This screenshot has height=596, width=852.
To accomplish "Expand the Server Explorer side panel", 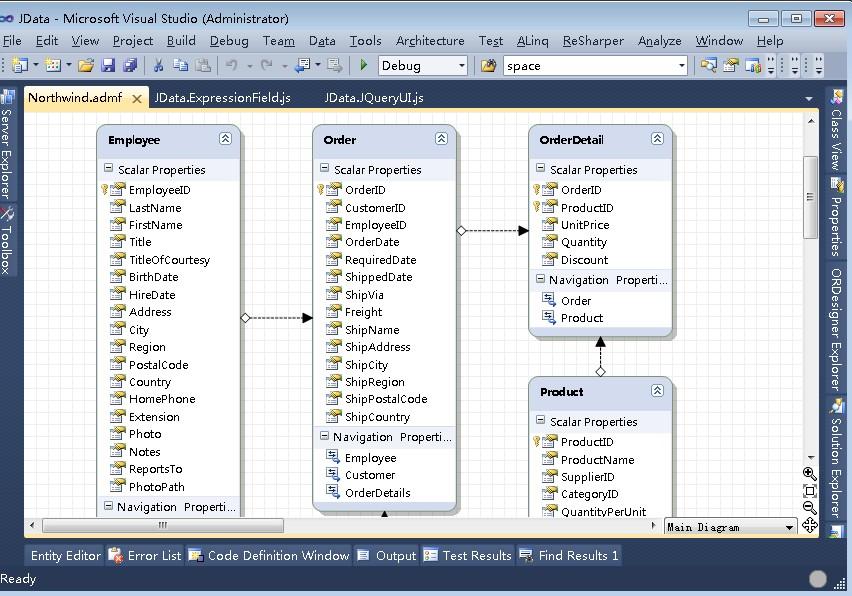I will 7,144.
